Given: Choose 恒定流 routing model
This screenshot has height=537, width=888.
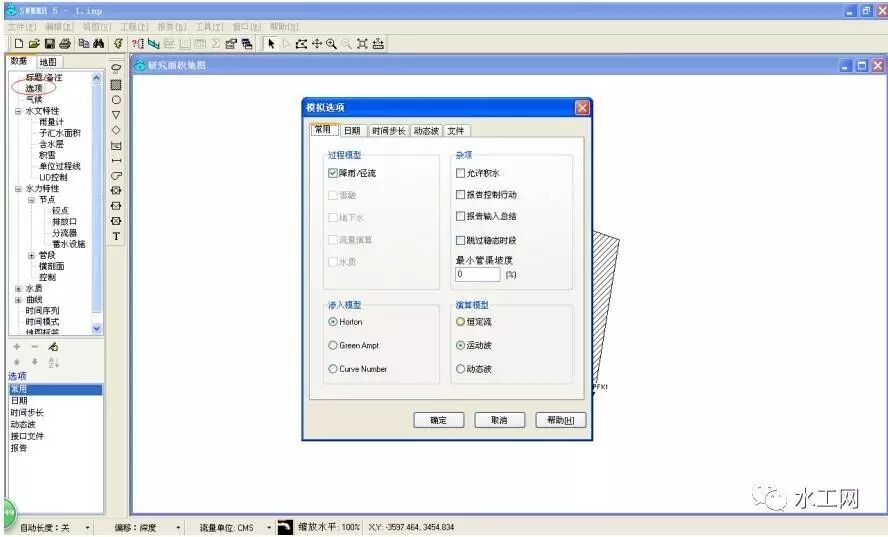Looking at the screenshot, I should click(460, 321).
